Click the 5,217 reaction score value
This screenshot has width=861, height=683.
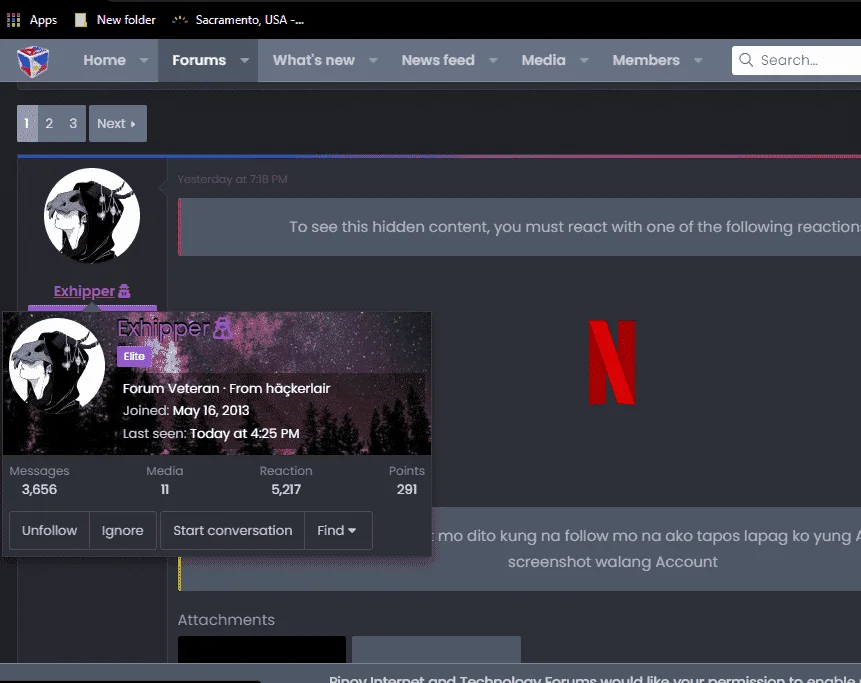(x=286, y=489)
